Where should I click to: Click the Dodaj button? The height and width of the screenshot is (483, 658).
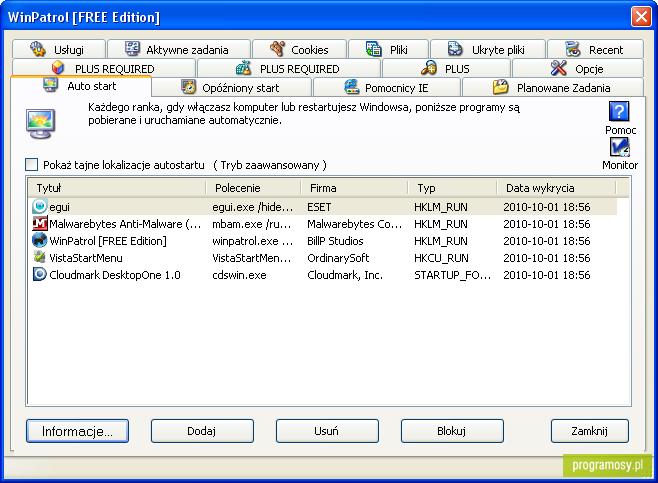click(x=202, y=431)
